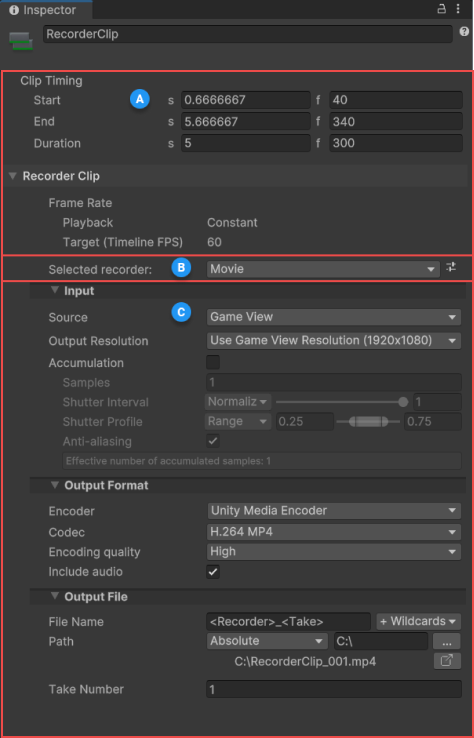Uncheck the Include audio checkbox
The height and width of the screenshot is (738, 474).
point(213,572)
